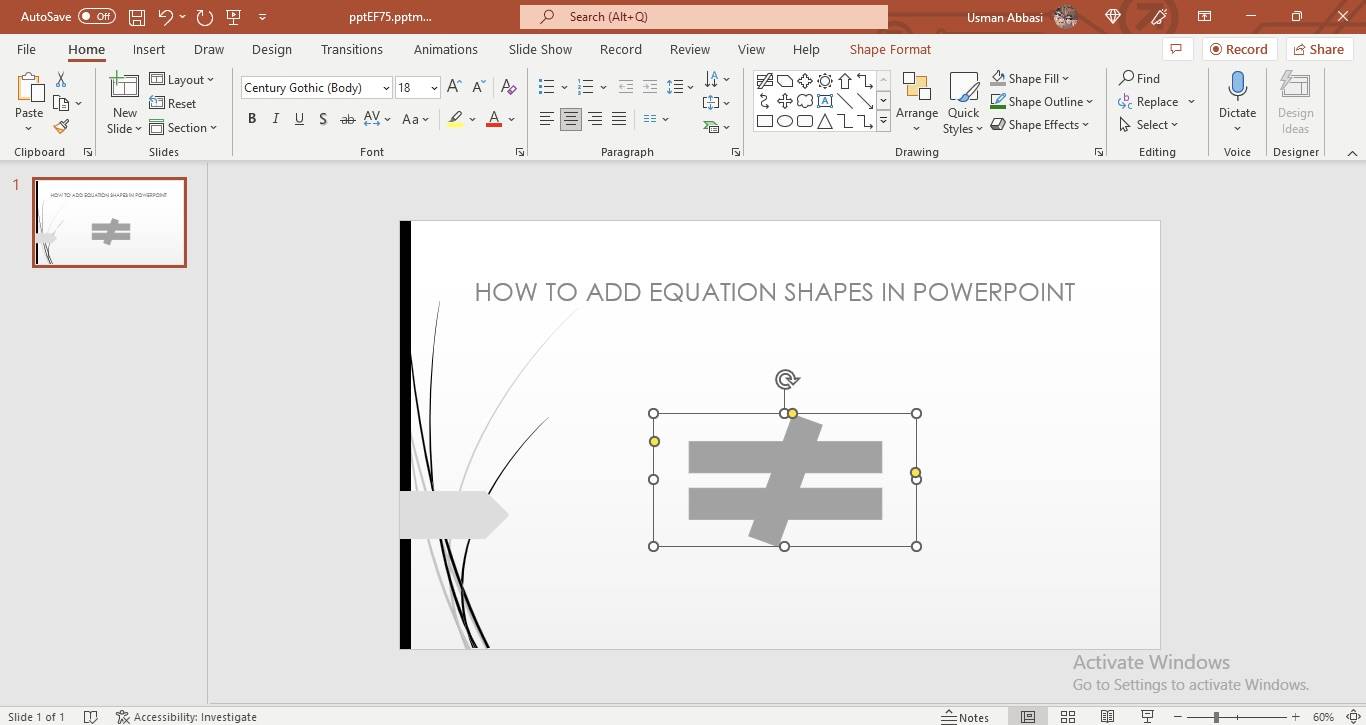Toggle Strikethrough formatting
Viewport: 1366px width, 725px height.
(347, 119)
